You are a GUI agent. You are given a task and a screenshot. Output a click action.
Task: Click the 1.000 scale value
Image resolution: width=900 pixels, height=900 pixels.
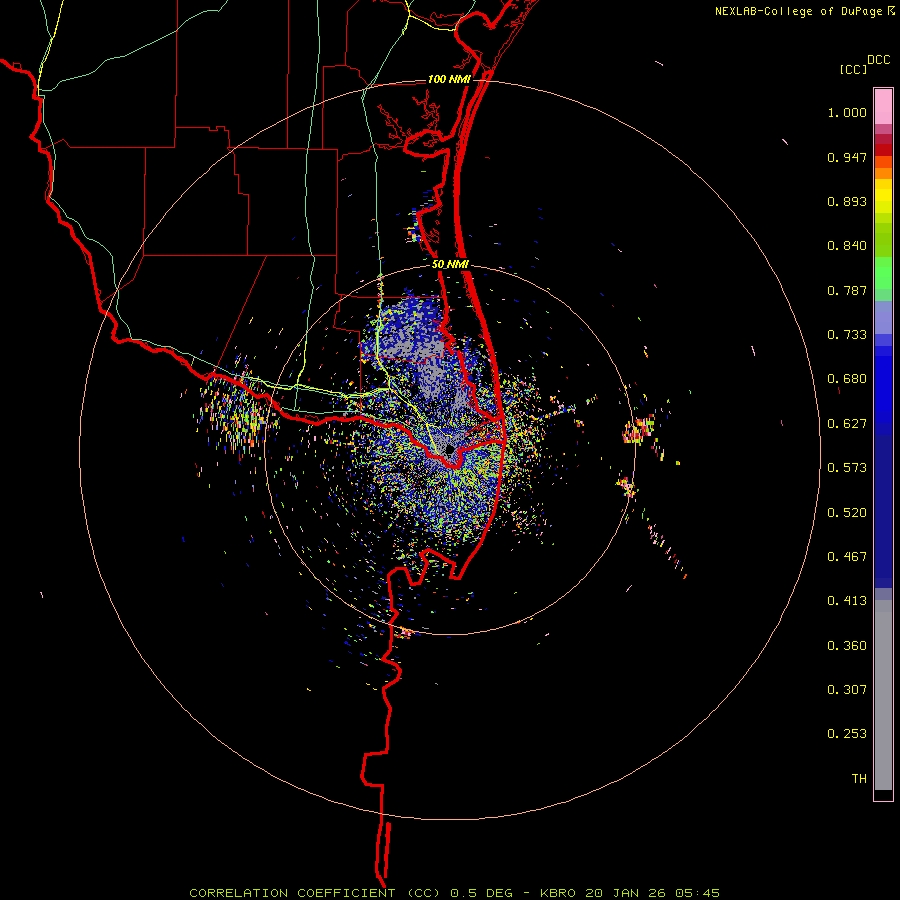[x=847, y=112]
